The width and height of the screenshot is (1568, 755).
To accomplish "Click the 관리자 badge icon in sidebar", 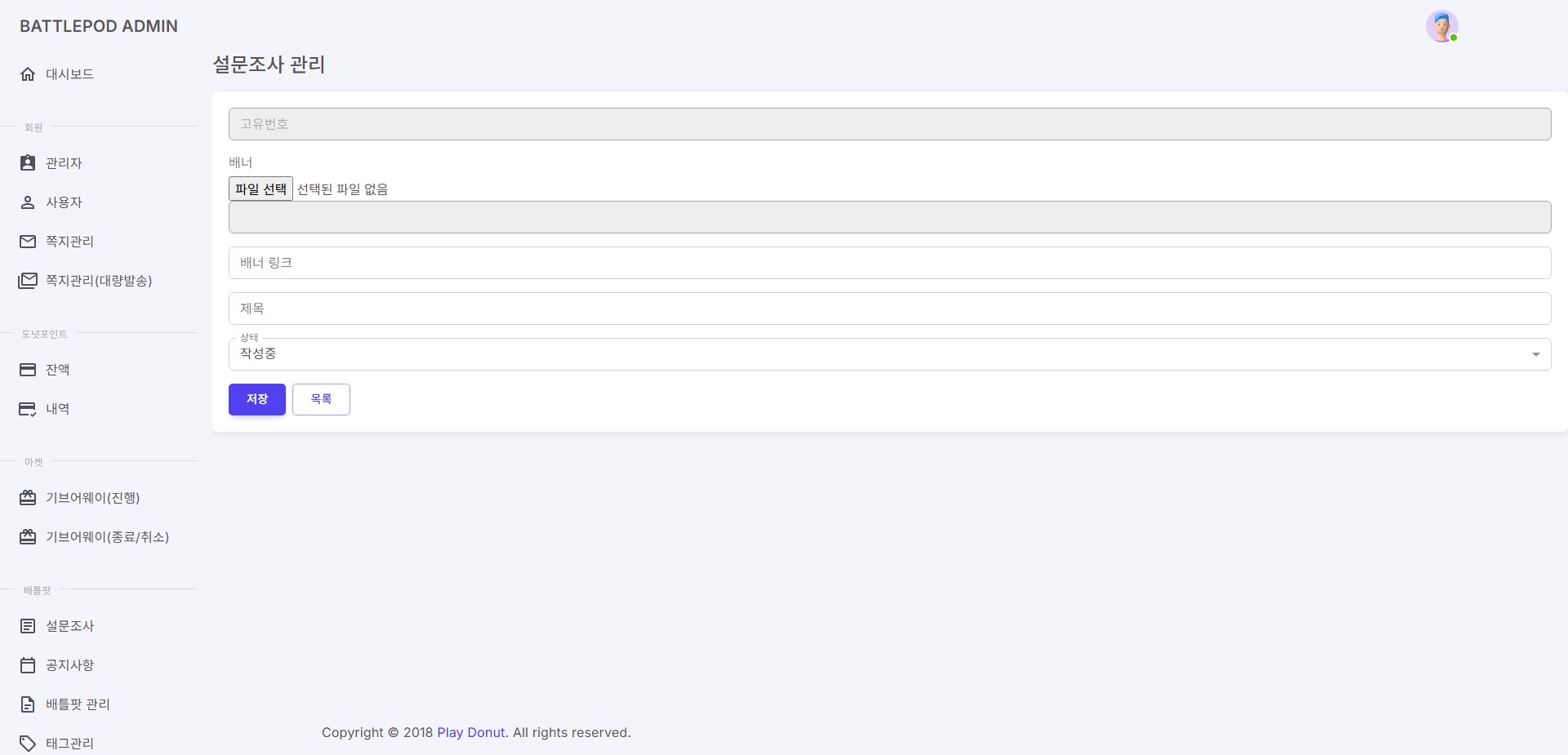I will pyautogui.click(x=28, y=163).
